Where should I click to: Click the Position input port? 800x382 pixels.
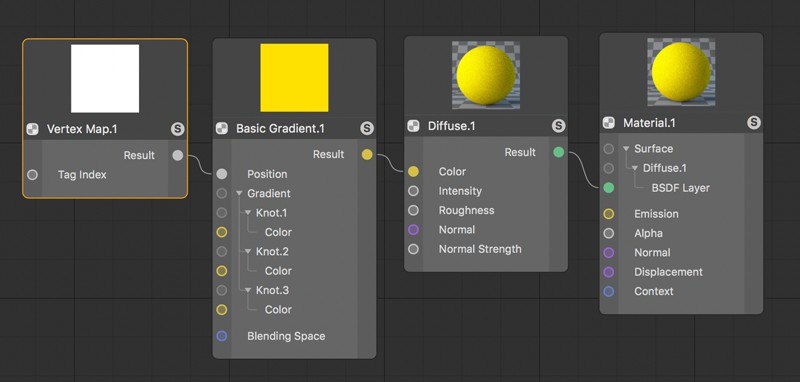pyautogui.click(x=221, y=174)
